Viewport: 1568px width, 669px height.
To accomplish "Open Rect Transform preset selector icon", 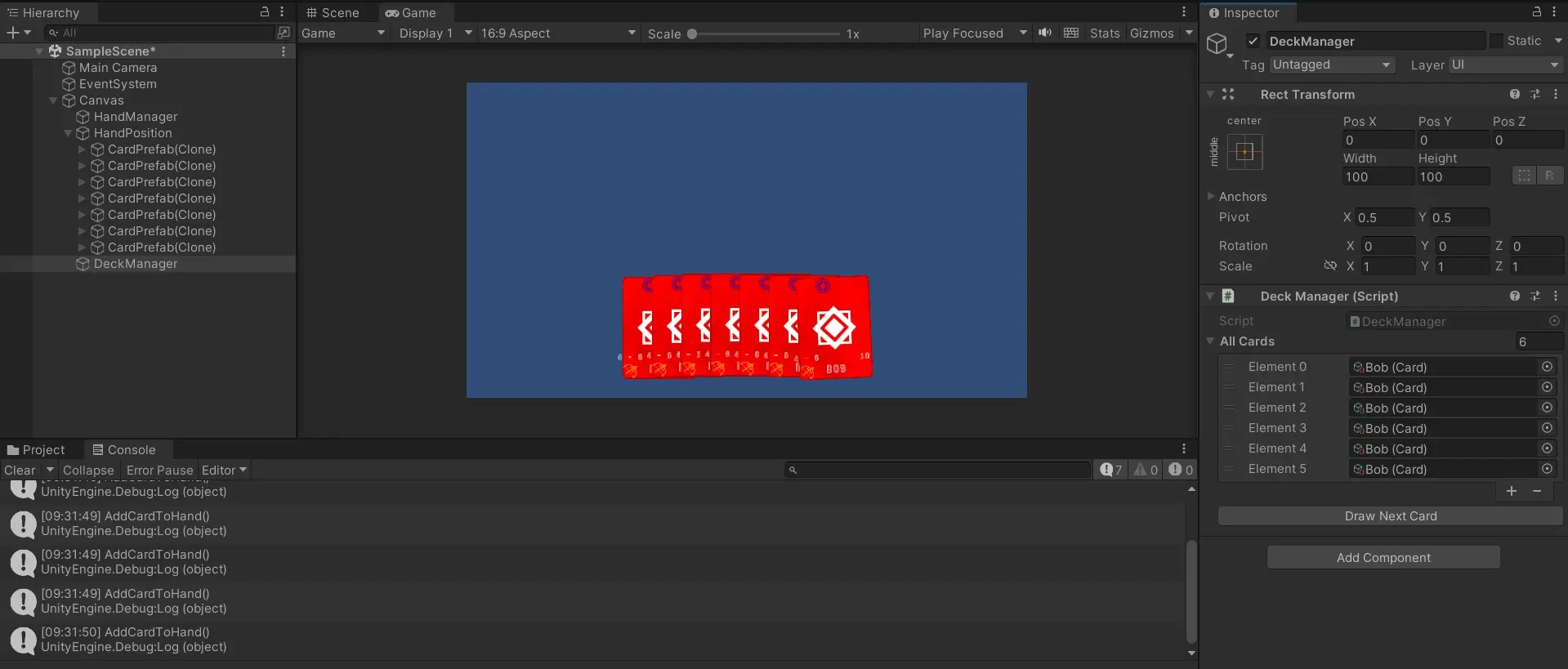I will coord(1535,94).
